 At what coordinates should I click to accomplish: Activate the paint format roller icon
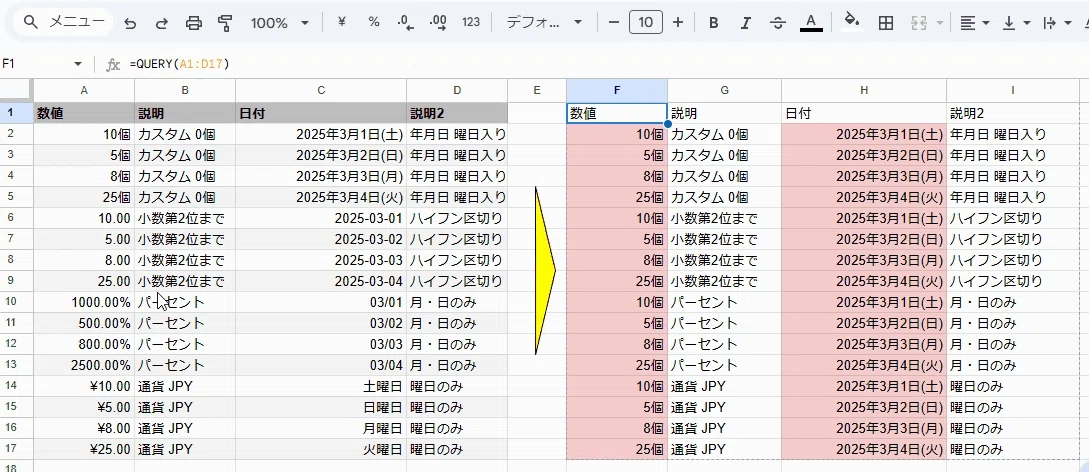(225, 23)
